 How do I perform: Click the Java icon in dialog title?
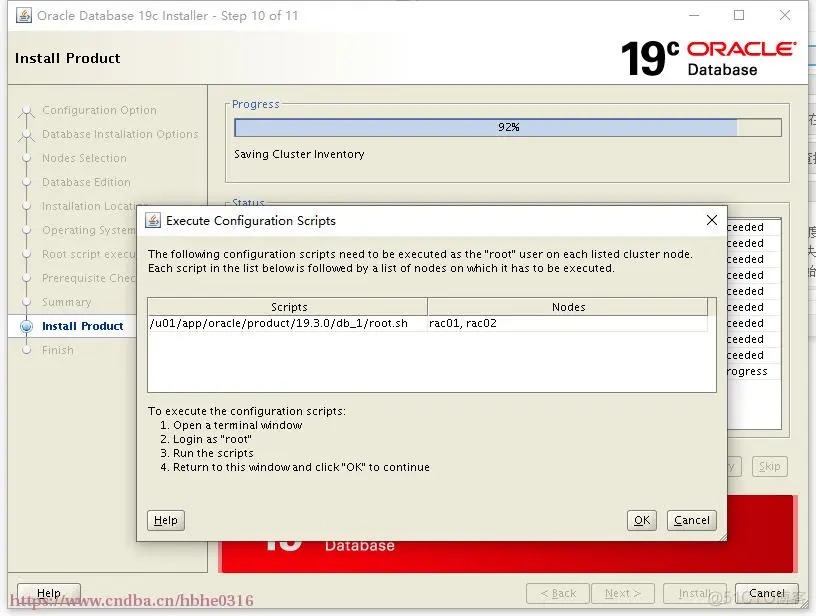152,221
